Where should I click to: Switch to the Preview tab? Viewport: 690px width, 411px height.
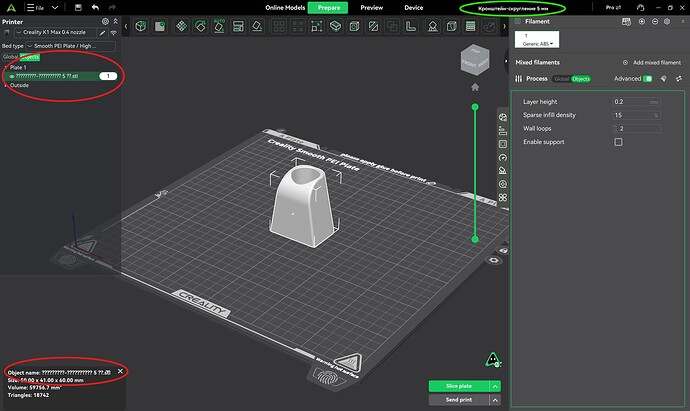[x=371, y=7]
